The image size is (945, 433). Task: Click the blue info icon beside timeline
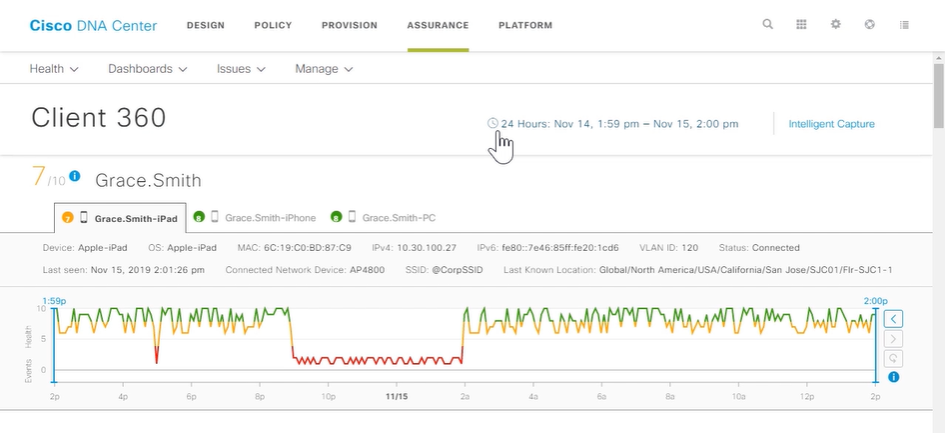893,378
